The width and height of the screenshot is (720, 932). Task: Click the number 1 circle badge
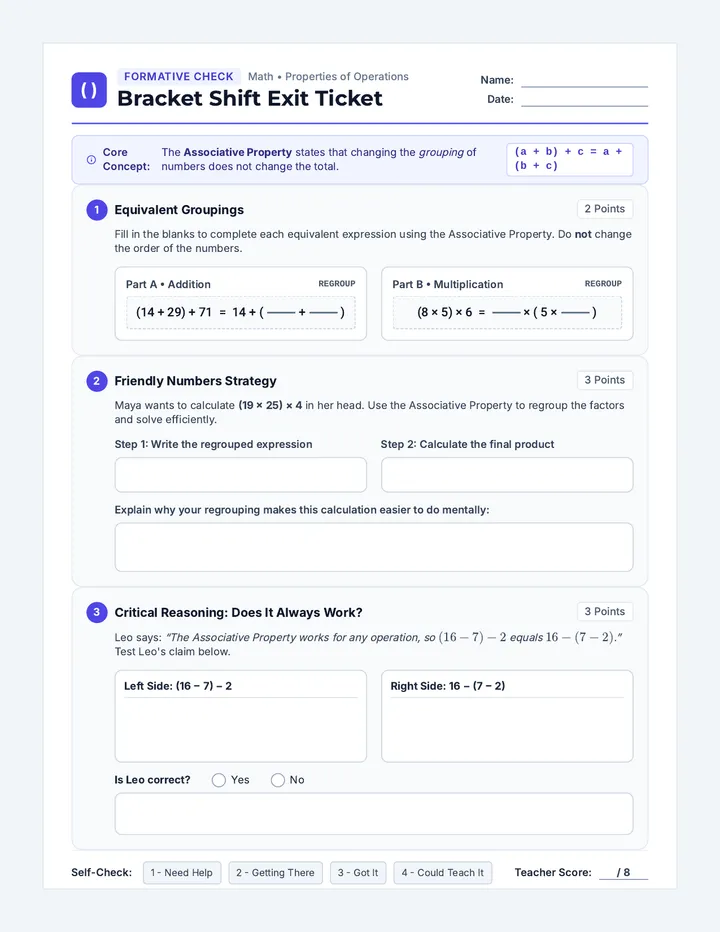coord(97,210)
